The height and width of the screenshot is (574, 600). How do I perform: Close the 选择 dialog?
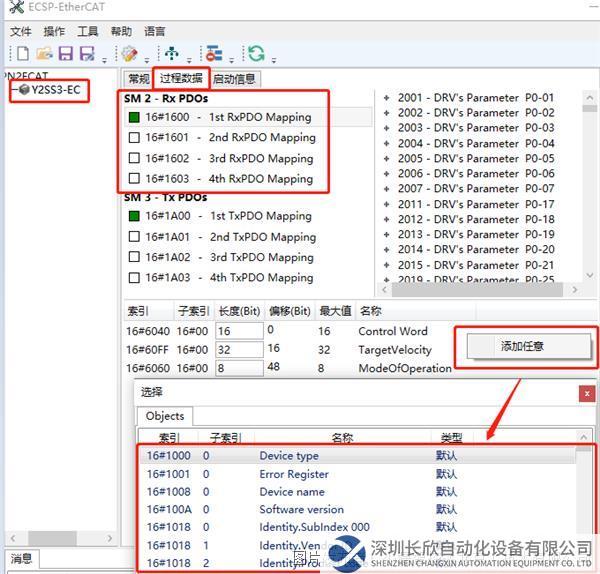coord(587,393)
